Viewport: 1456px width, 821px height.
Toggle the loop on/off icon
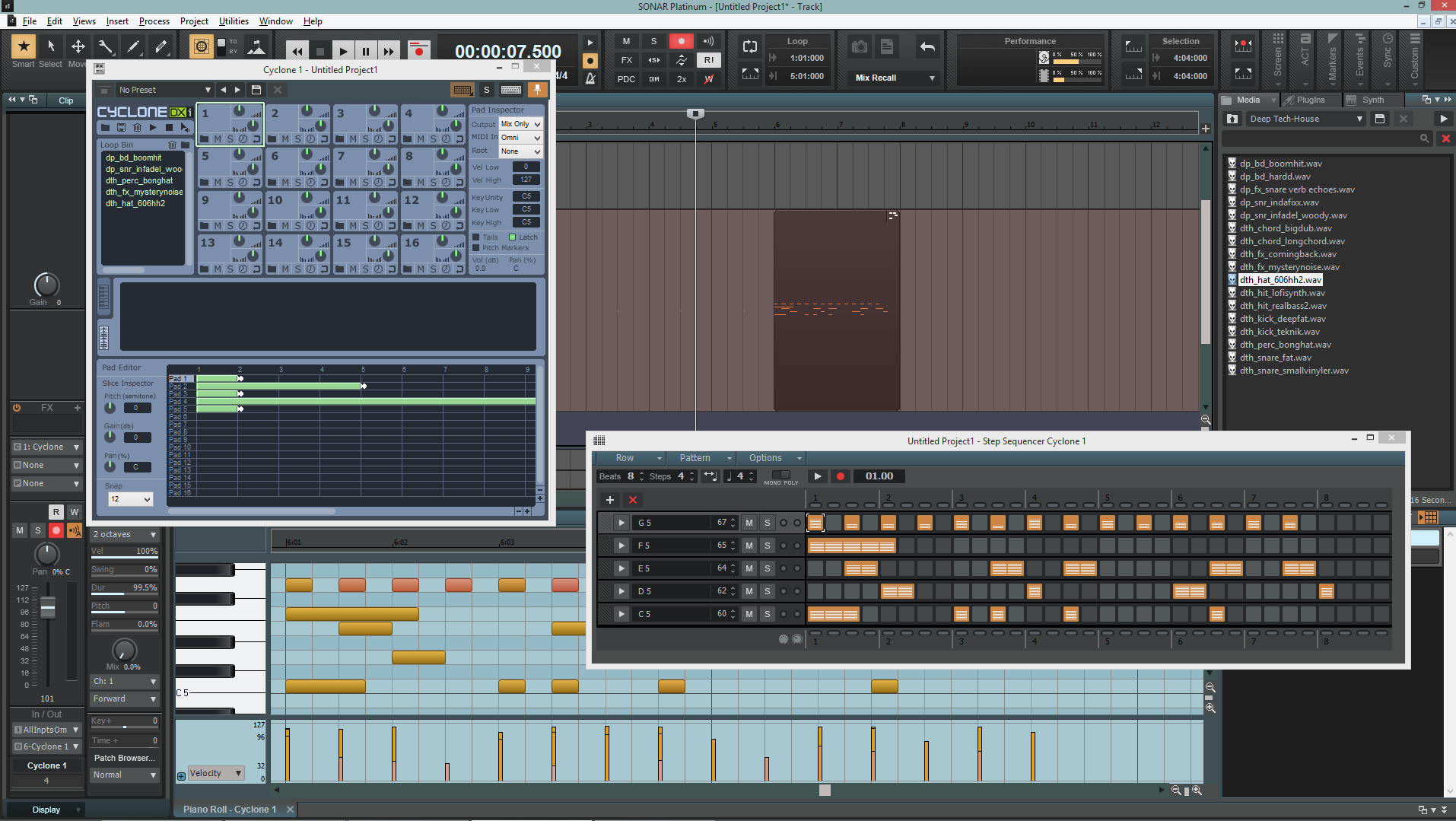[749, 47]
